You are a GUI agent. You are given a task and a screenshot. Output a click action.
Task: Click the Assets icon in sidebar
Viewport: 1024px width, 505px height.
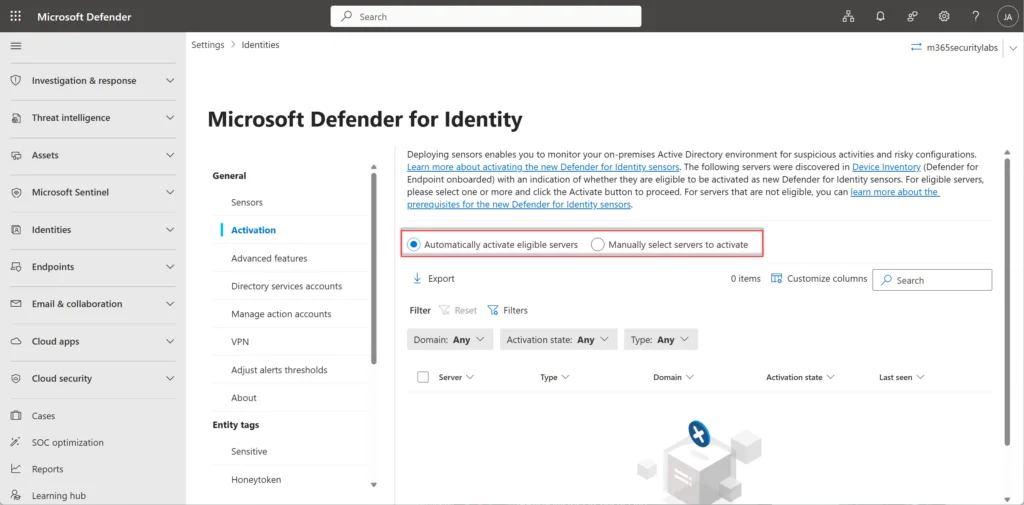(x=16, y=155)
